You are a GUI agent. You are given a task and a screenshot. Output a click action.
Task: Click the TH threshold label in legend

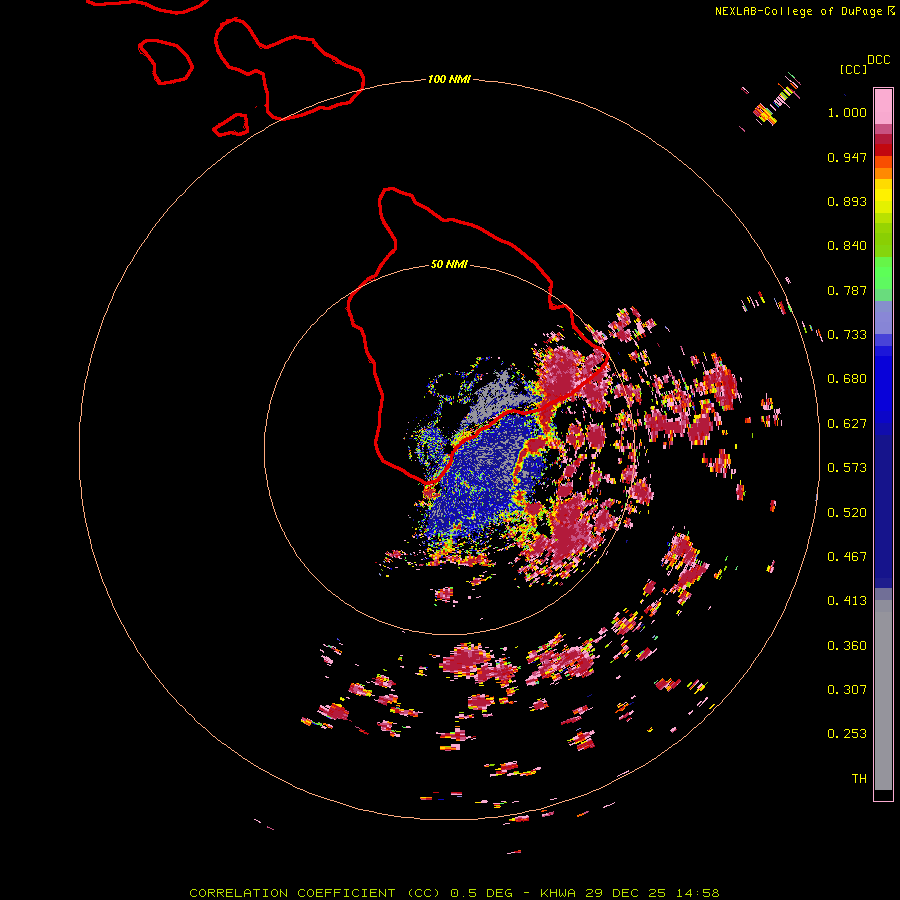click(x=859, y=779)
